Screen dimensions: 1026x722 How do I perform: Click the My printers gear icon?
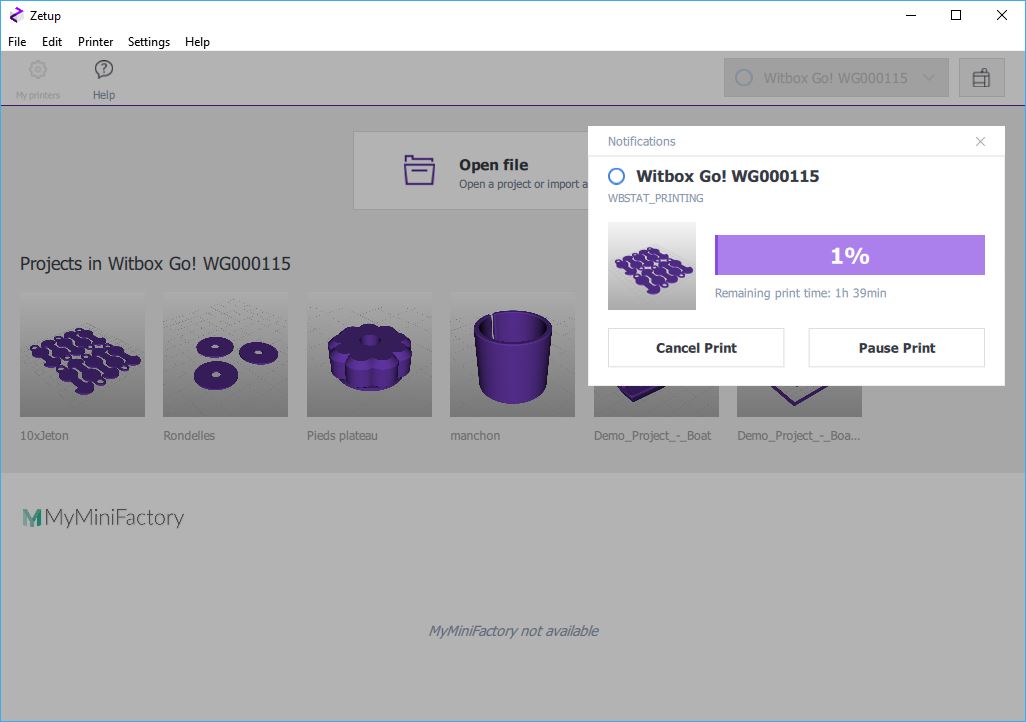coord(38,71)
